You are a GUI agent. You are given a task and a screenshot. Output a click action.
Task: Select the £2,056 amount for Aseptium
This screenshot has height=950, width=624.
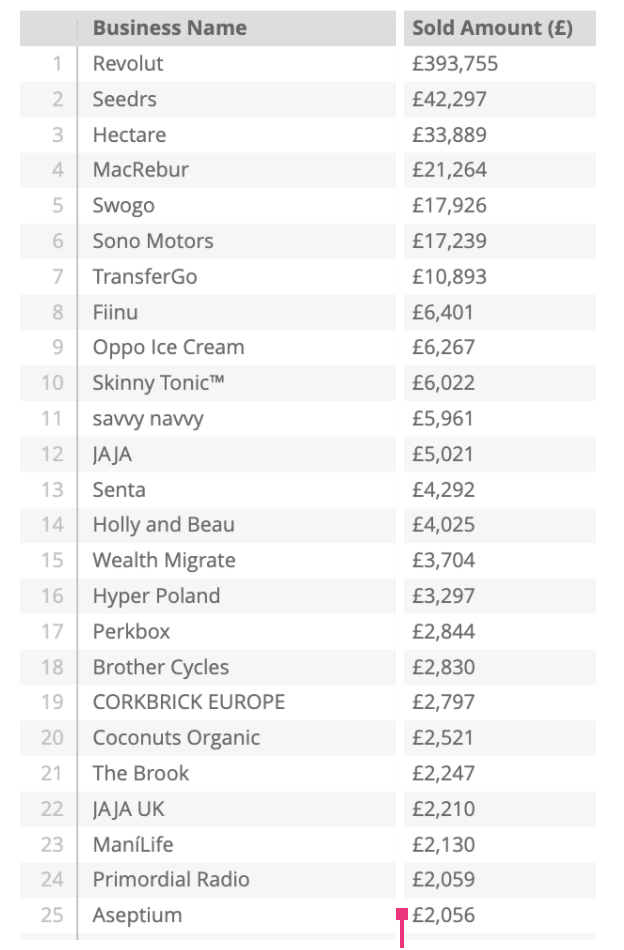click(443, 915)
